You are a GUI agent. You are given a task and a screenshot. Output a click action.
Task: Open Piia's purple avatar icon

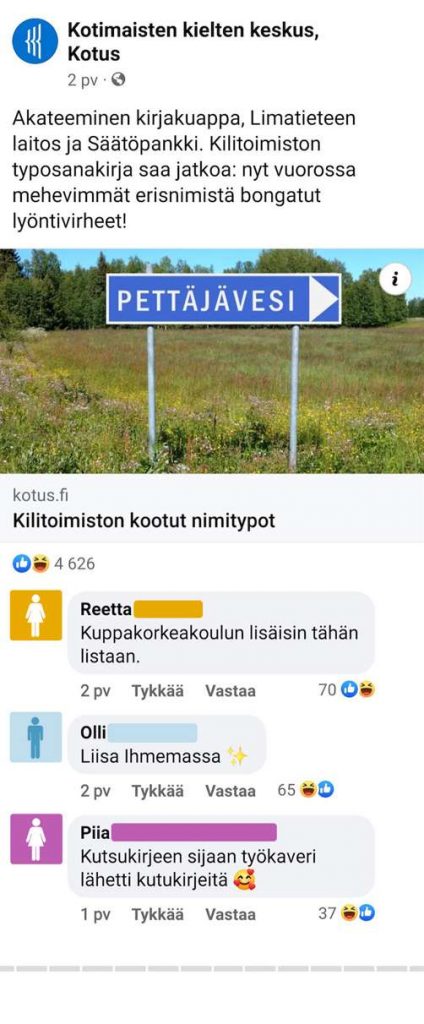(36, 839)
